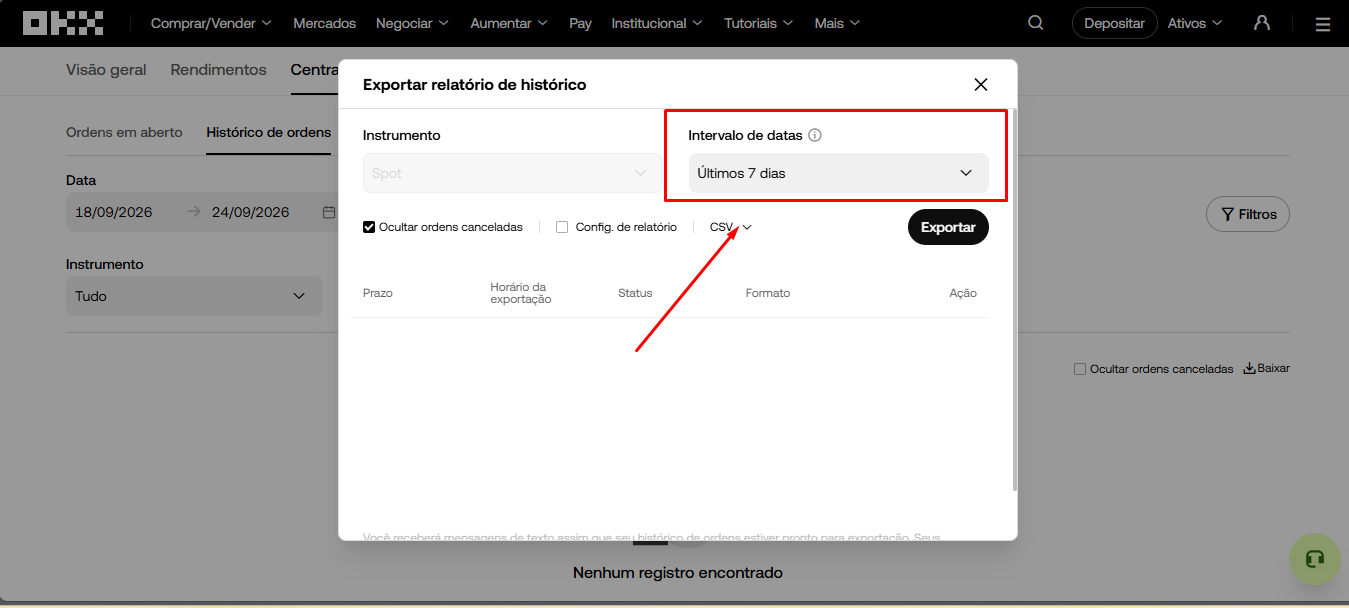The image size is (1349, 608).
Task: Open the user profile icon
Action: point(1262,23)
